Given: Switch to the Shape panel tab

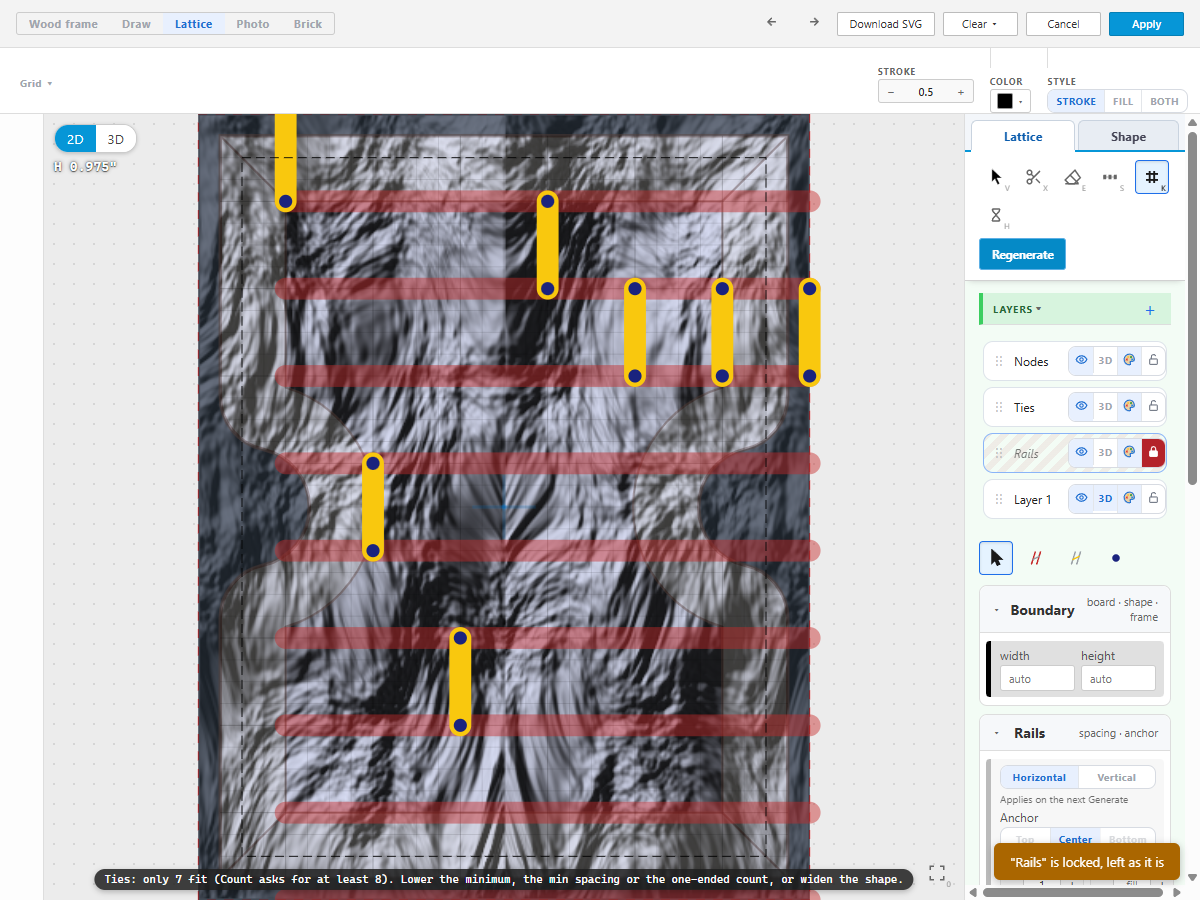Looking at the screenshot, I should (1128, 136).
